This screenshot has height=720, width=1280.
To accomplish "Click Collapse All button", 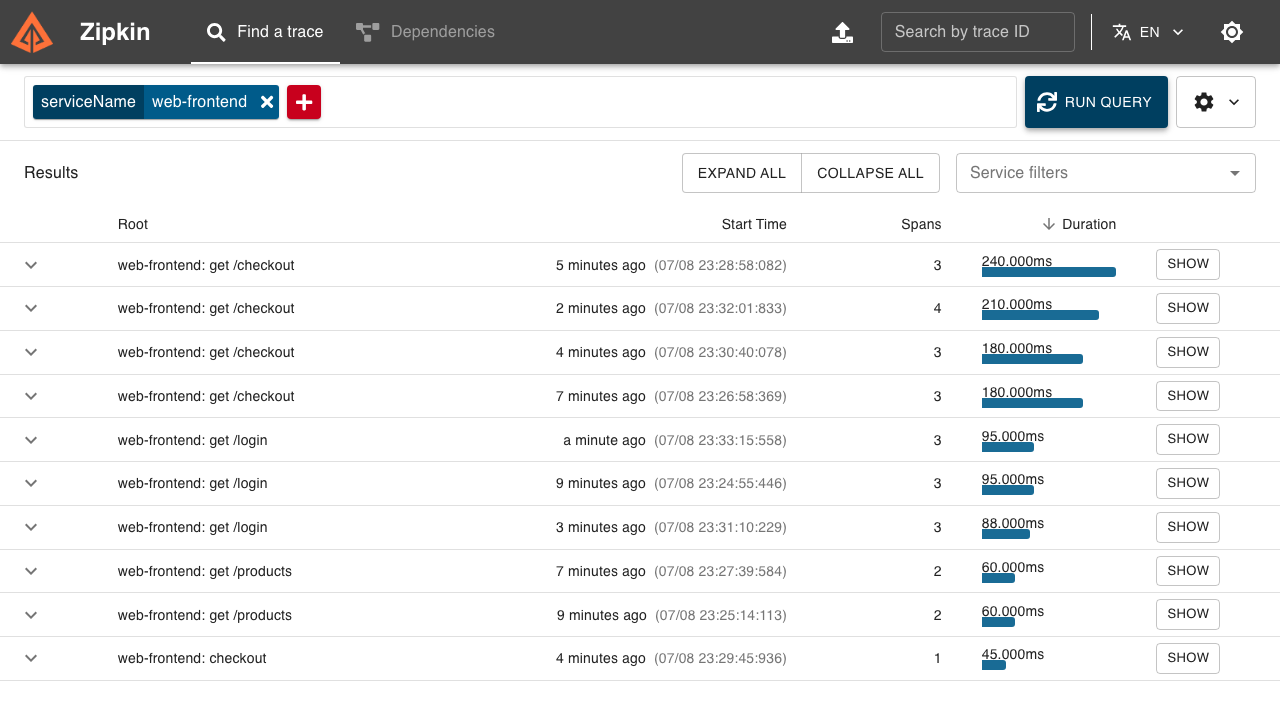I will (x=870, y=173).
